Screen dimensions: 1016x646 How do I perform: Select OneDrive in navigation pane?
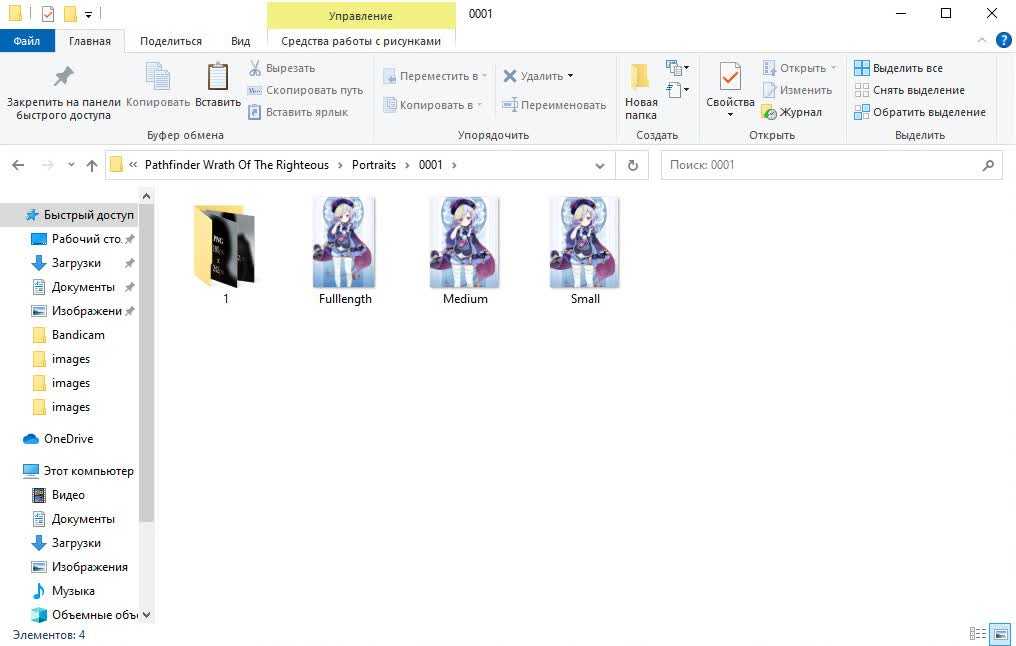[68, 439]
